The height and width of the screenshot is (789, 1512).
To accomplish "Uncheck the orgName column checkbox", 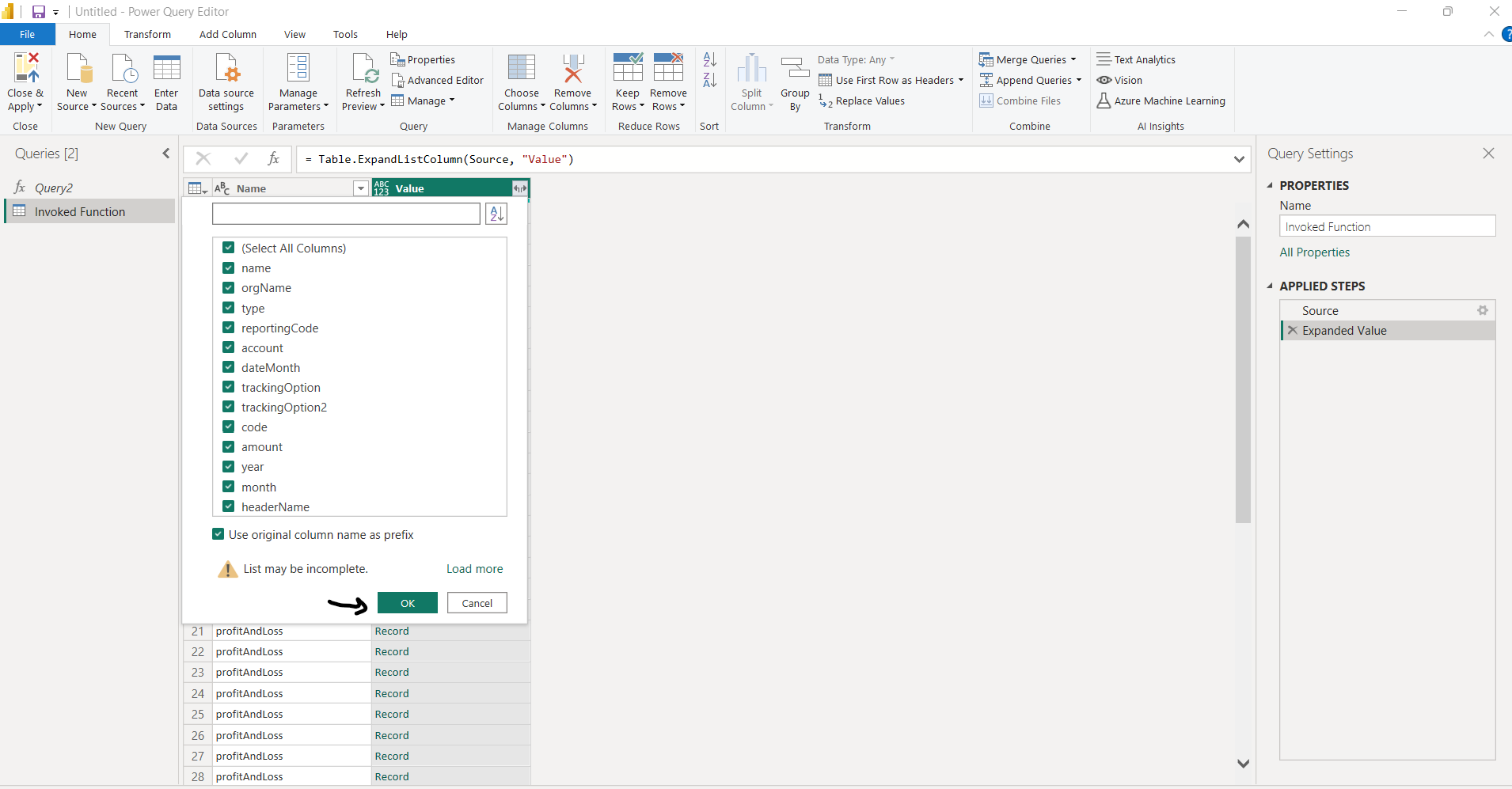I will pyautogui.click(x=228, y=288).
